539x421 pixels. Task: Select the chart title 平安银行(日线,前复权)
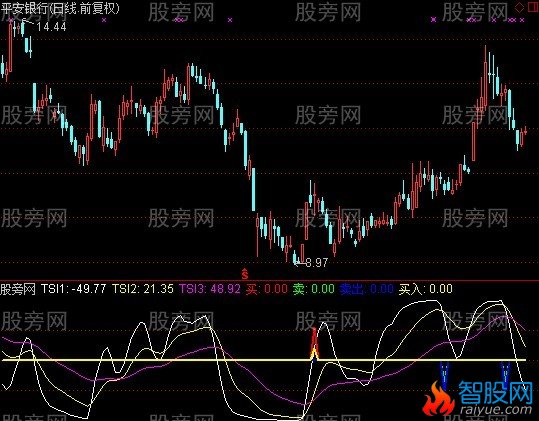(60, 8)
